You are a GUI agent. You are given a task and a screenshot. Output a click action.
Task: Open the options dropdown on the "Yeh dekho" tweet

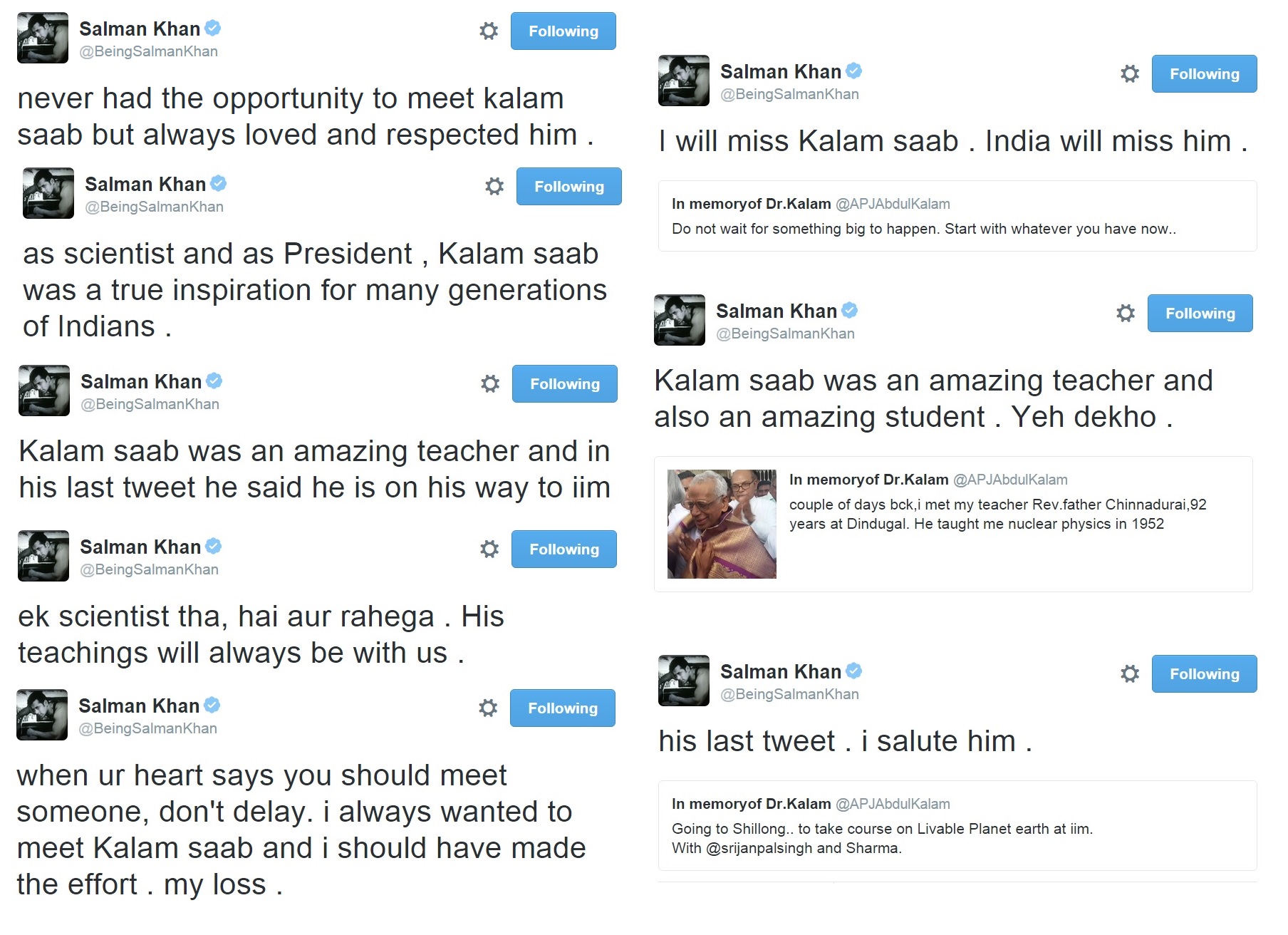coord(1125,312)
